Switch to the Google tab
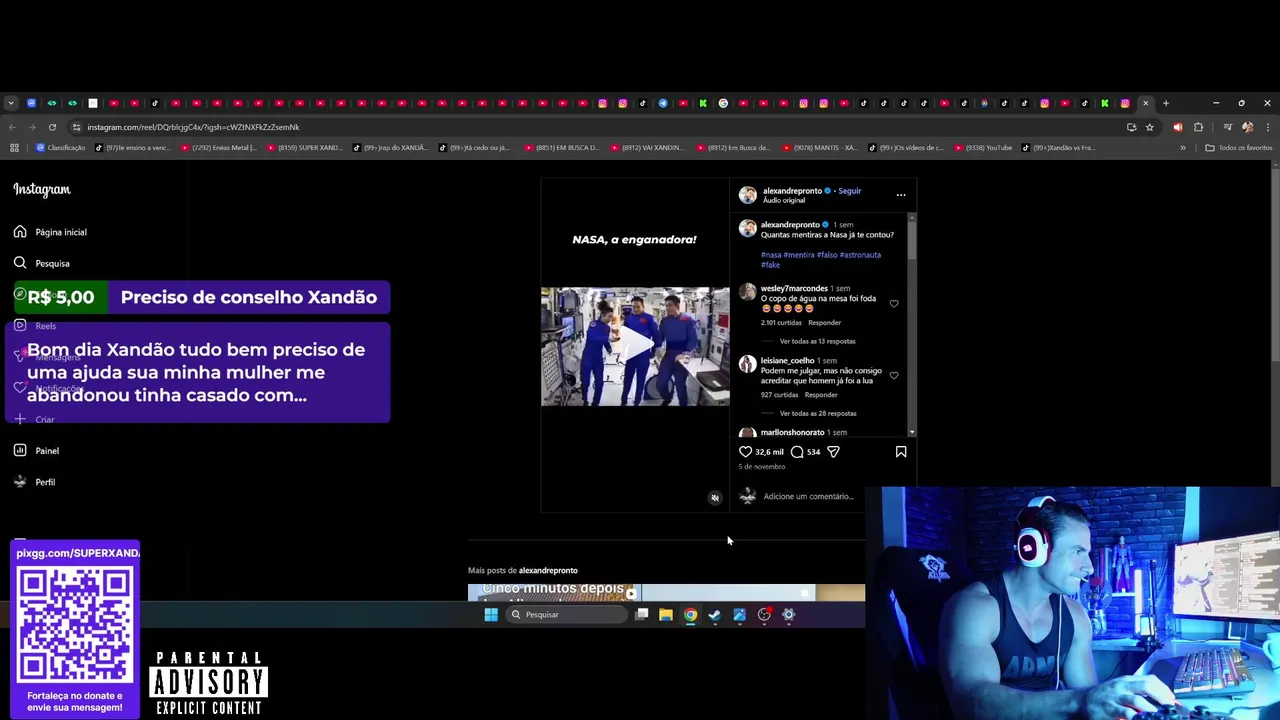Screen dimensions: 1280x720 click(x=723, y=103)
